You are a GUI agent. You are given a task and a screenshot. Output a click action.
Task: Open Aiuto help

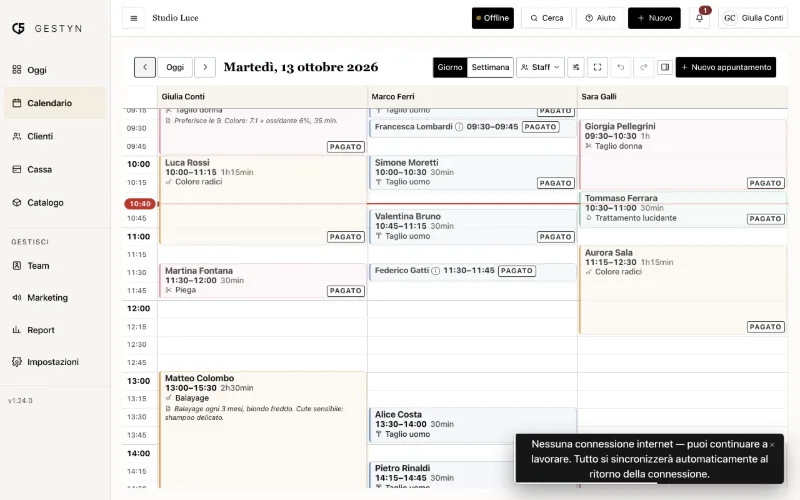click(600, 18)
